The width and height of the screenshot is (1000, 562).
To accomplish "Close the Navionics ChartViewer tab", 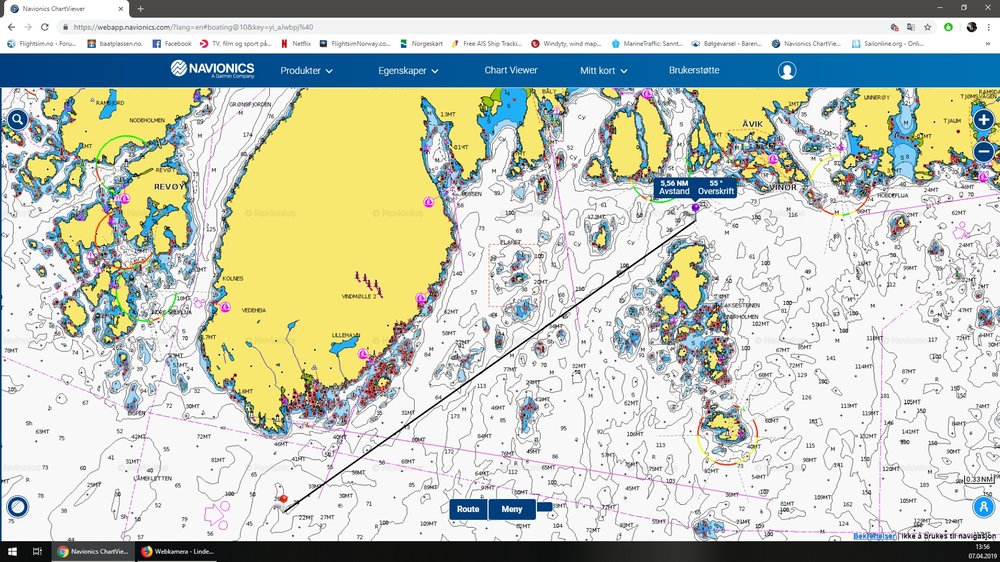I will click(x=121, y=9).
